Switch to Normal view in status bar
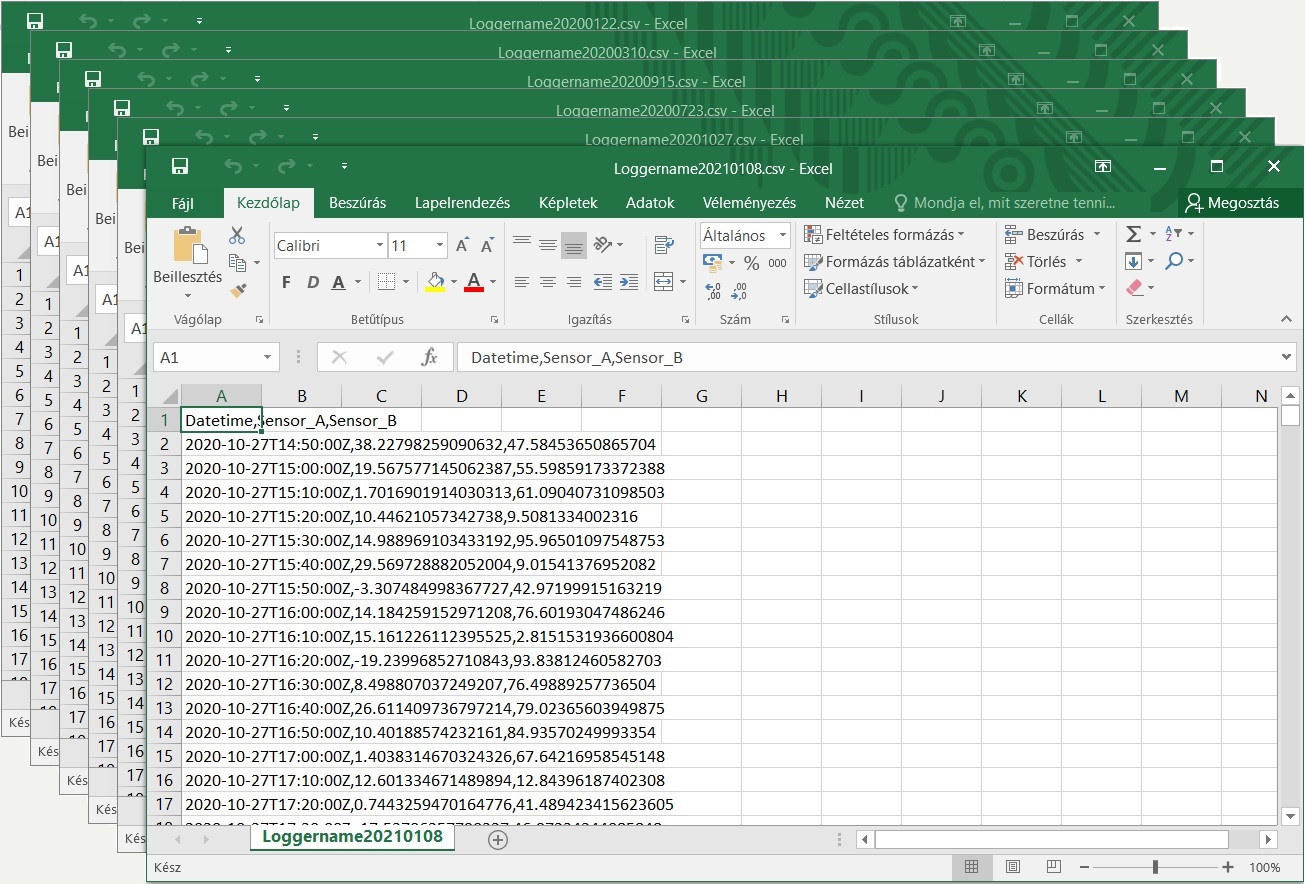The height and width of the screenshot is (884, 1305). click(971, 867)
